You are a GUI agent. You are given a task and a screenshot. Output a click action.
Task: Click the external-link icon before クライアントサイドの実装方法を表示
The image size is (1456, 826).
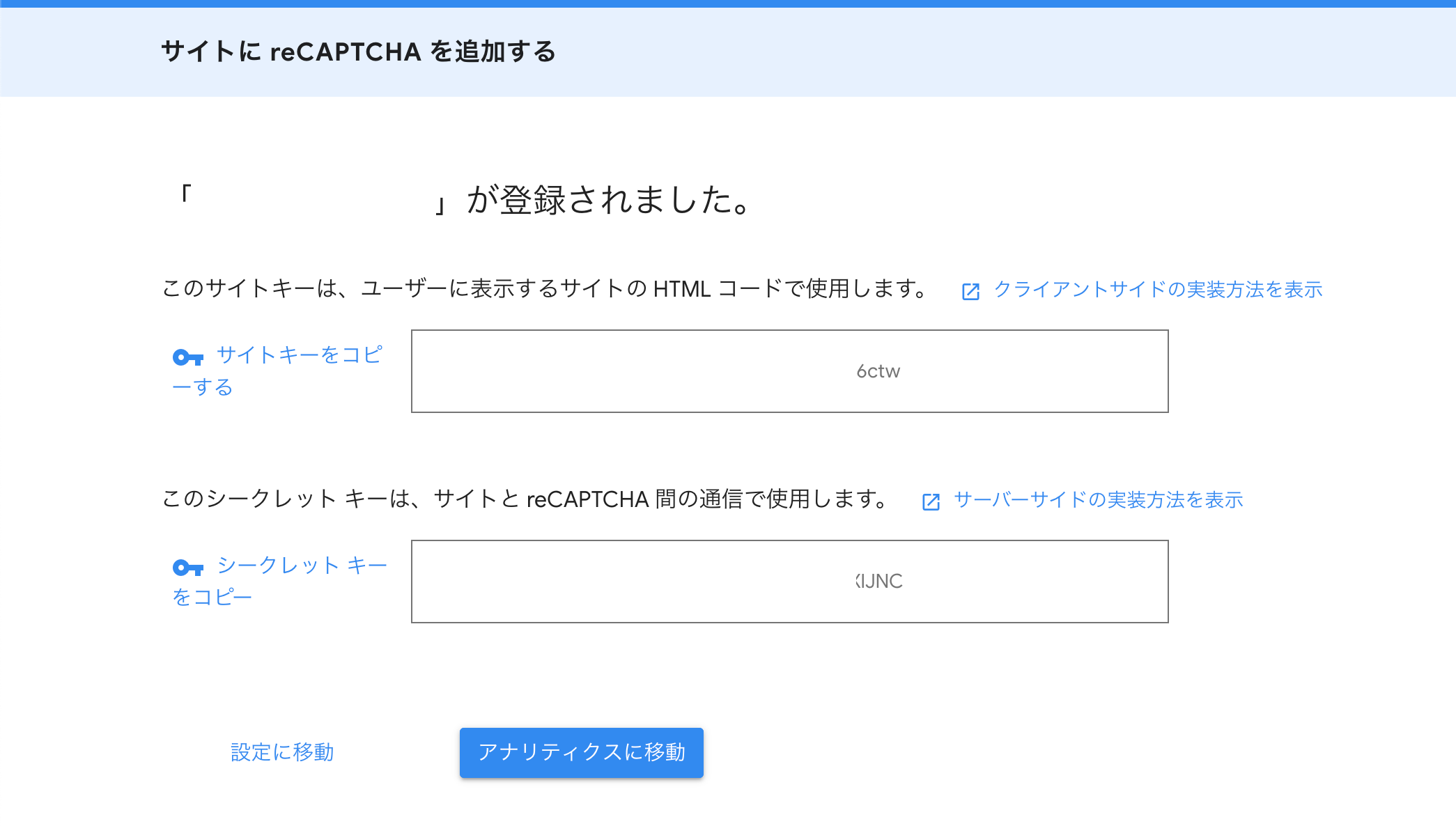click(970, 291)
